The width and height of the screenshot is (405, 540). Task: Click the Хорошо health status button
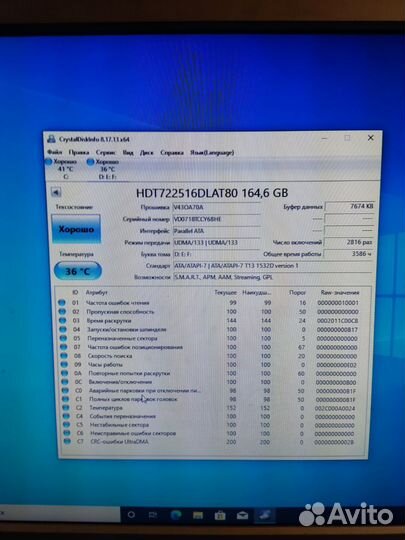click(x=76, y=229)
